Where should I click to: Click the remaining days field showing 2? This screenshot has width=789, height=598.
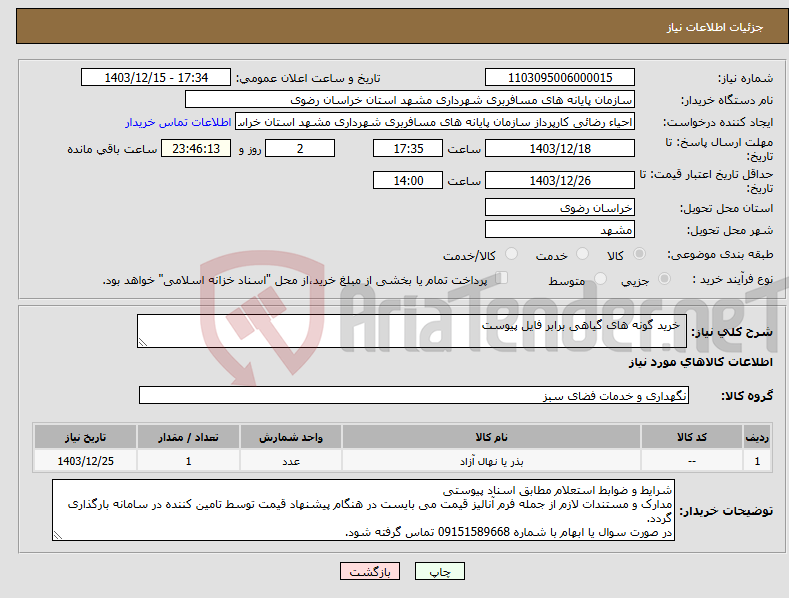(300, 148)
